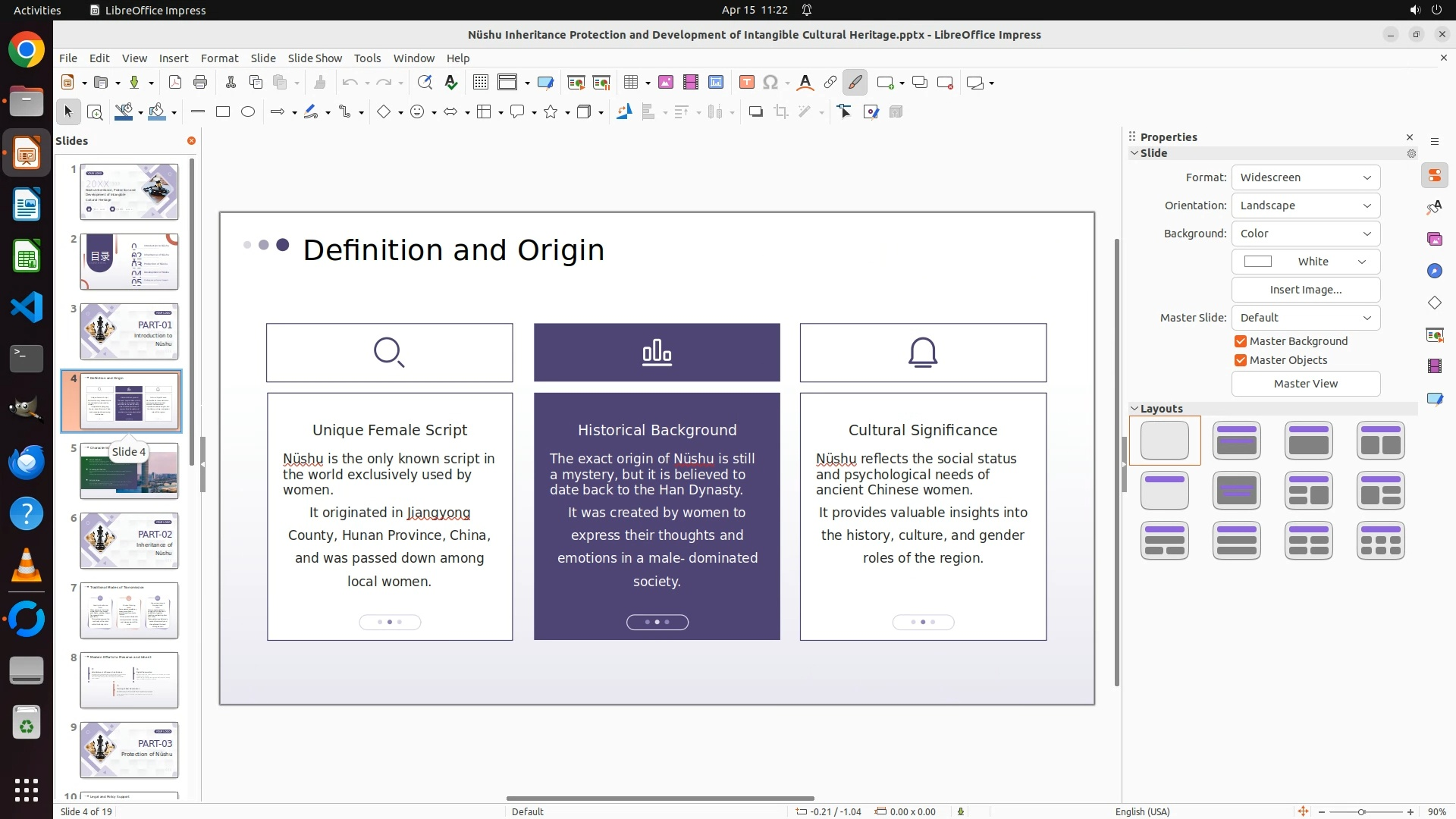
Task: Open the Slide Show menu
Action: (x=315, y=58)
